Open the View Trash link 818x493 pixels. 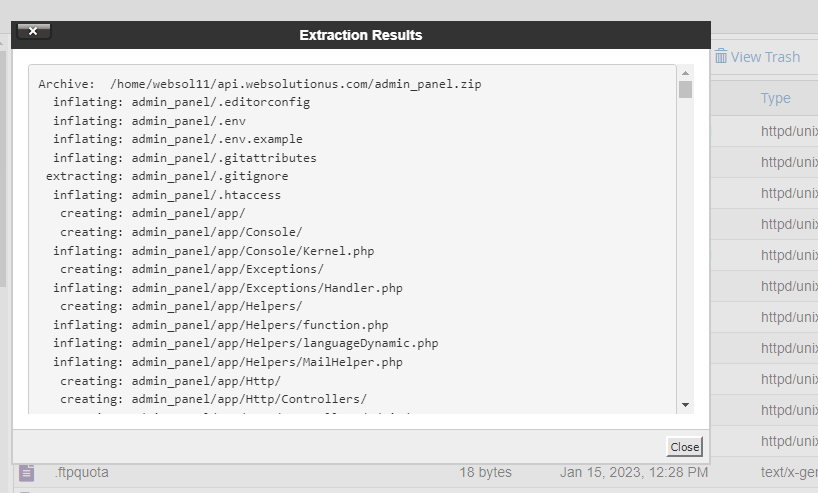[x=765, y=57]
